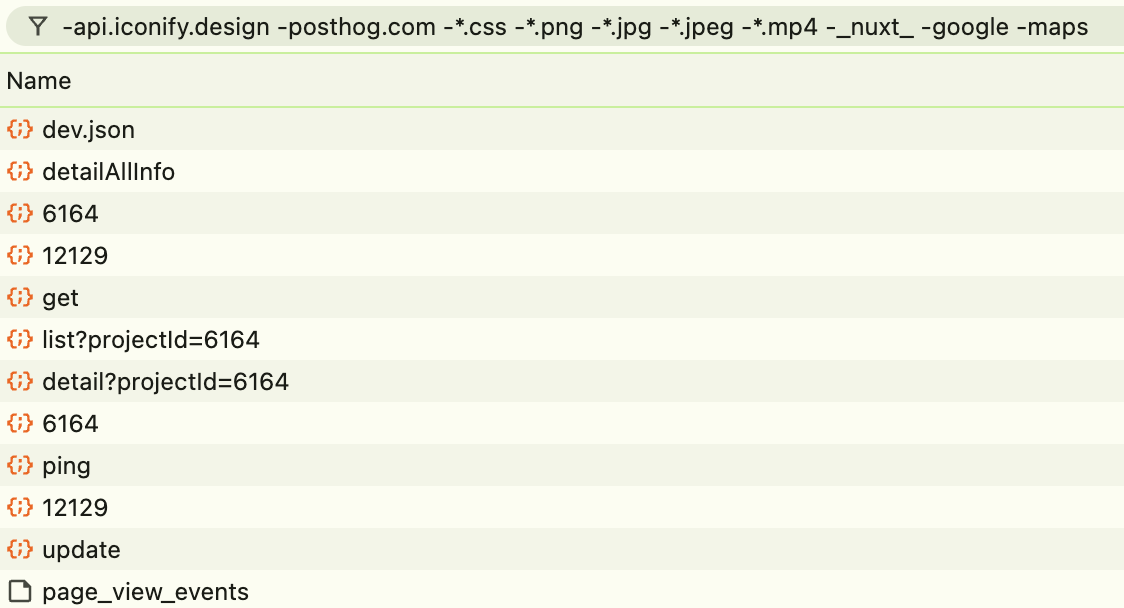Open the detailAllInfo request name
The width and height of the screenshot is (1124, 608).
click(x=108, y=171)
